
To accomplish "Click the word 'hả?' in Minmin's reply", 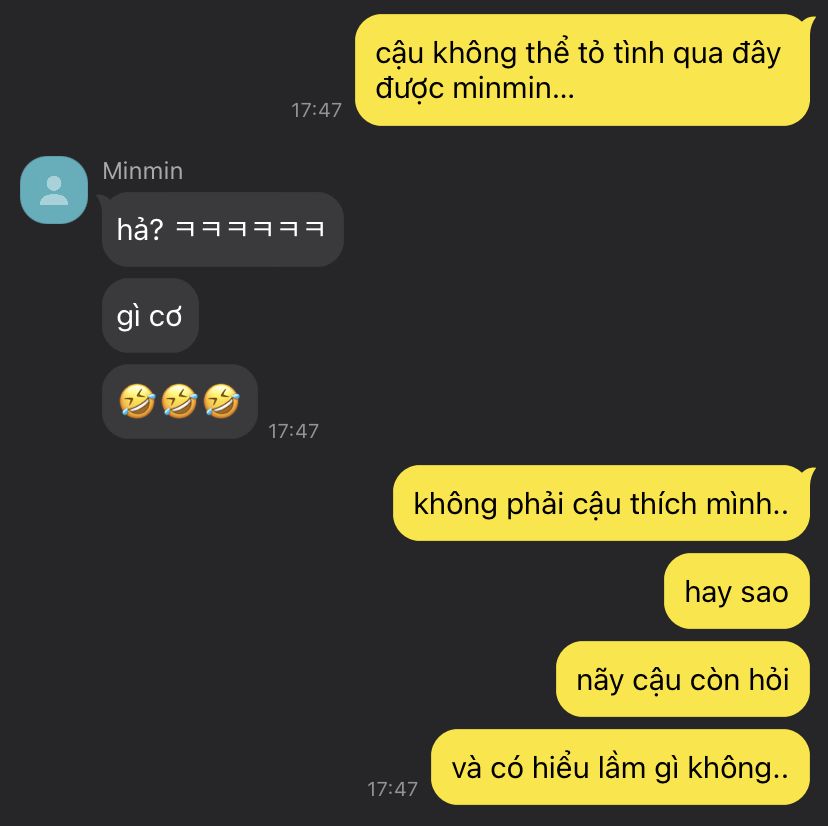I will click(140, 230).
